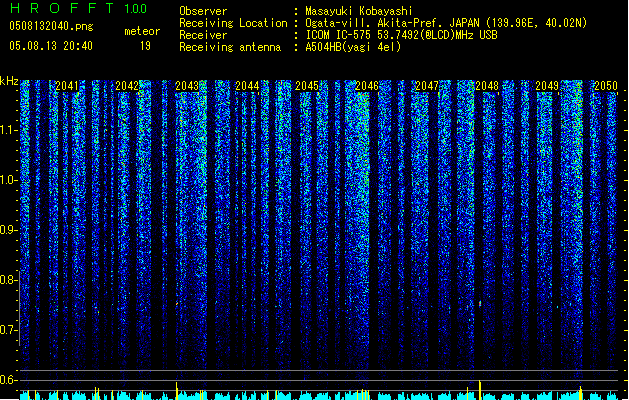Click the HROFFT title text
The height and width of the screenshot is (400, 629).
[62, 8]
